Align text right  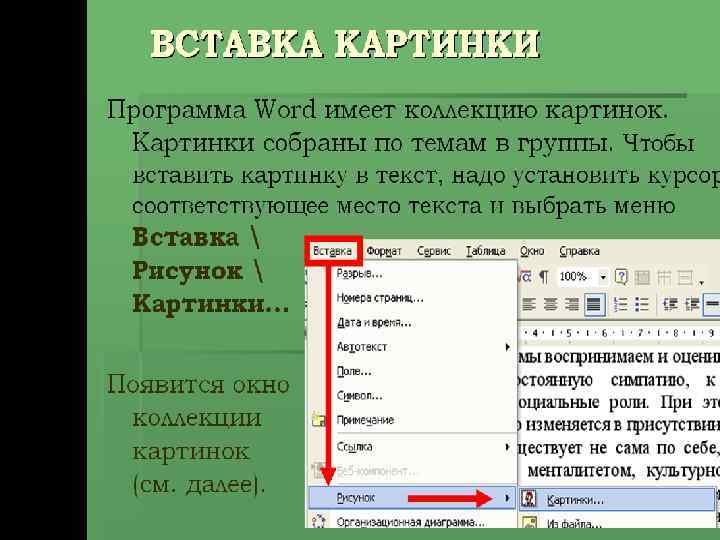572,304
